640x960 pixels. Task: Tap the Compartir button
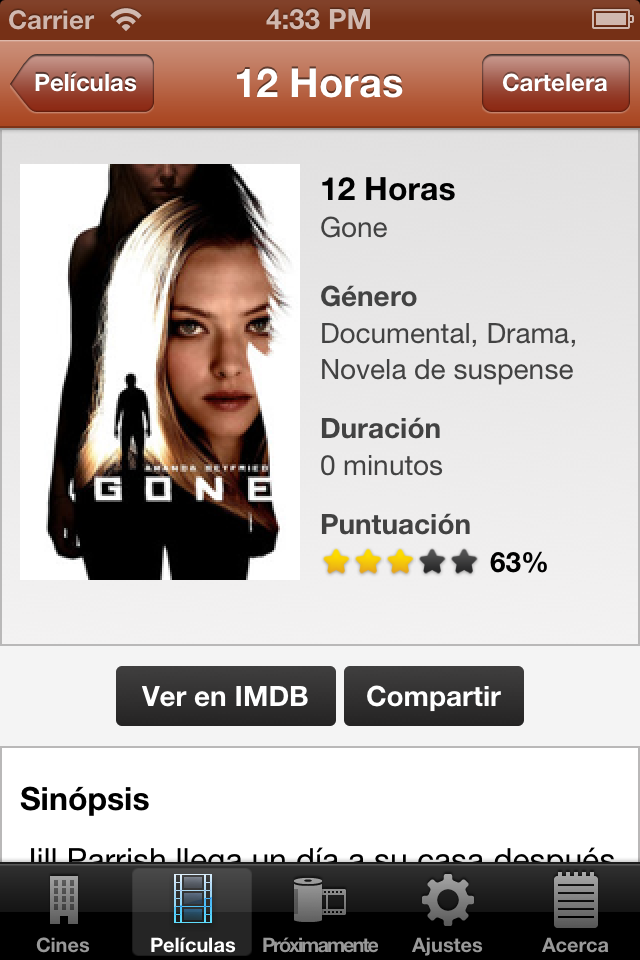click(x=434, y=696)
